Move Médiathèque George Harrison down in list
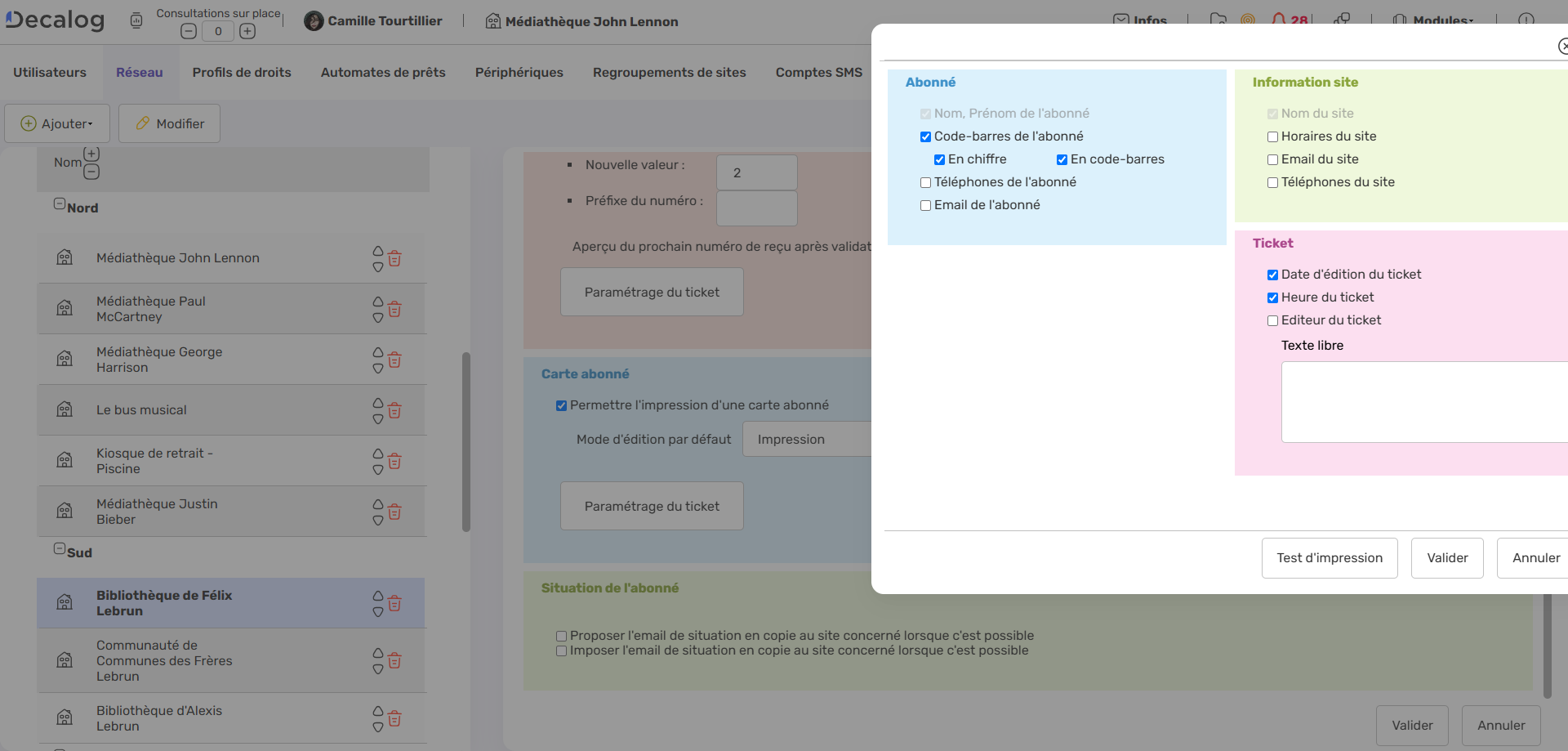Viewport: 1568px width, 751px height. [378, 369]
